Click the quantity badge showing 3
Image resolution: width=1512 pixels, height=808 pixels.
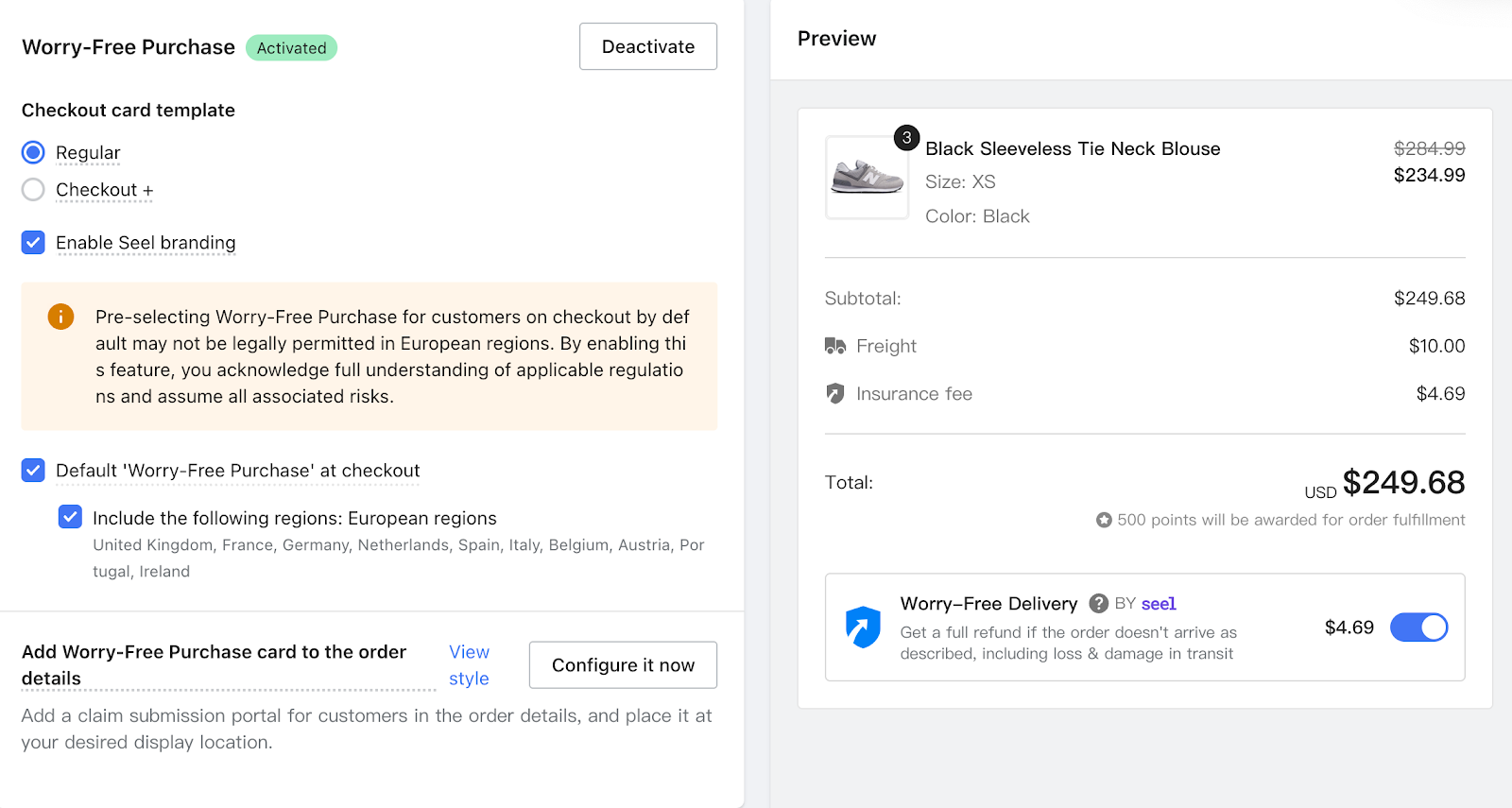[x=906, y=138]
